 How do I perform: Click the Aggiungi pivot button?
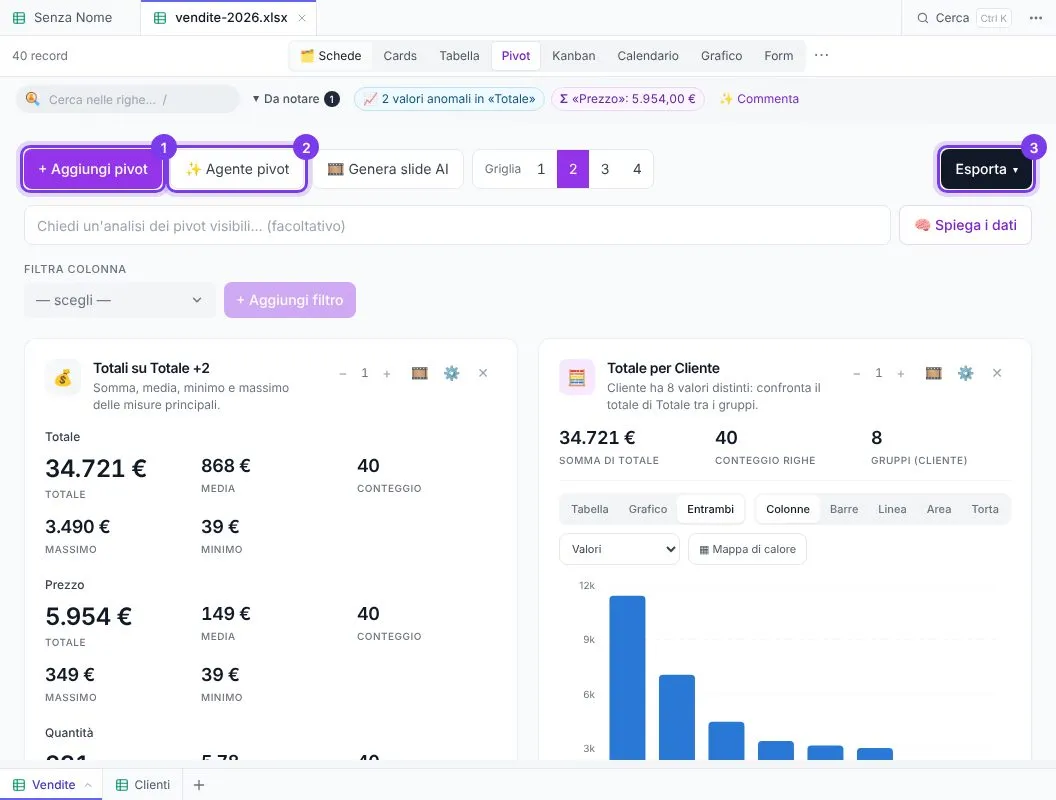pos(93,169)
